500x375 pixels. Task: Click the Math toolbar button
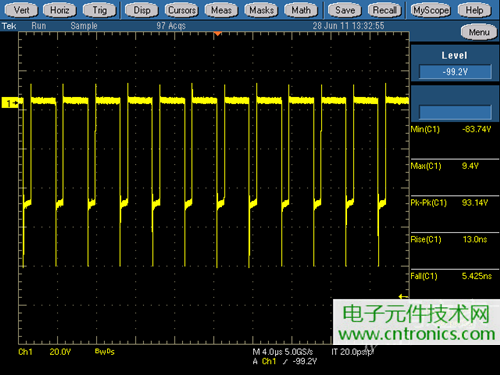pyautogui.click(x=301, y=10)
